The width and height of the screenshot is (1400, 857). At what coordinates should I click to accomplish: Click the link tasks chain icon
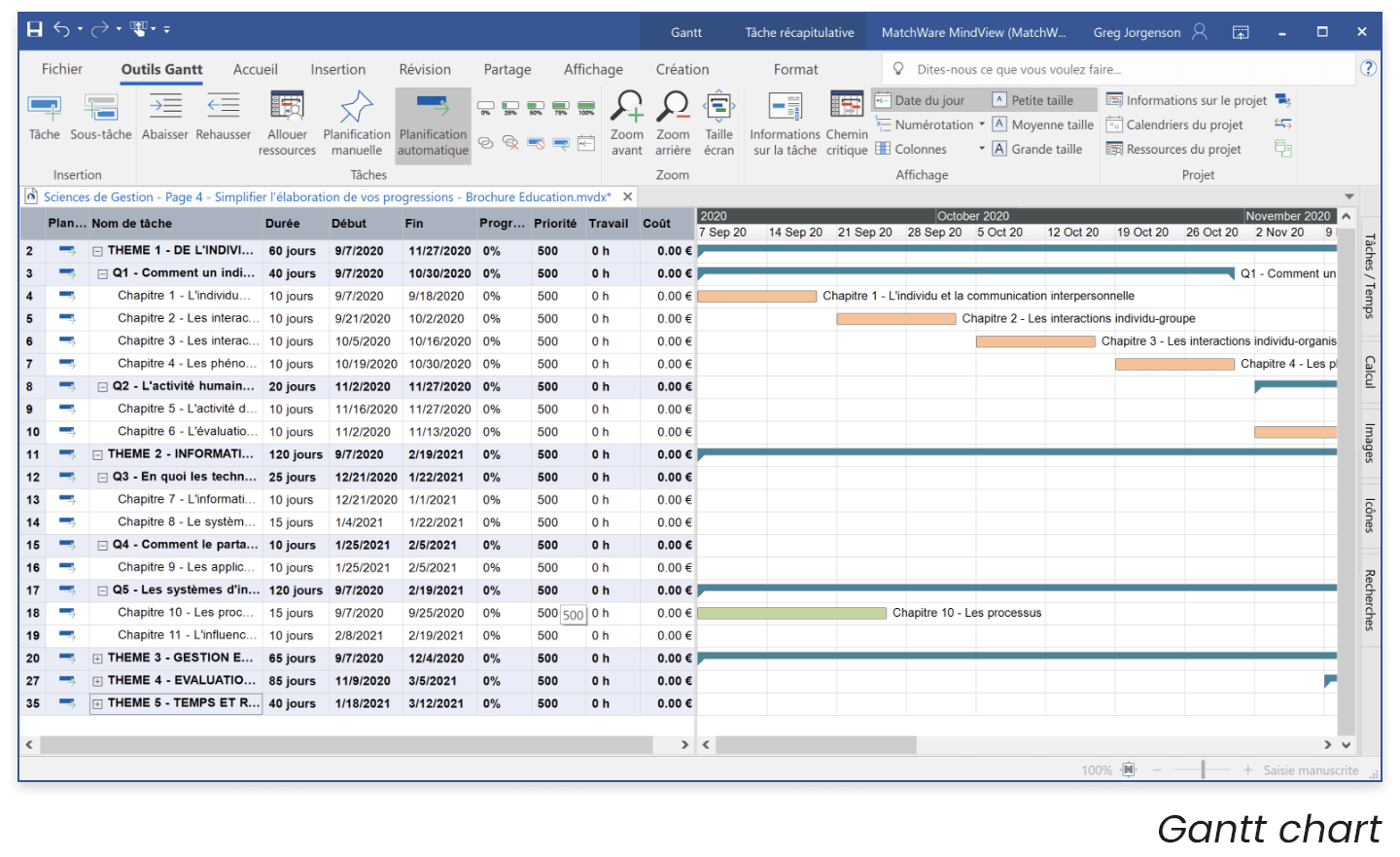click(485, 143)
